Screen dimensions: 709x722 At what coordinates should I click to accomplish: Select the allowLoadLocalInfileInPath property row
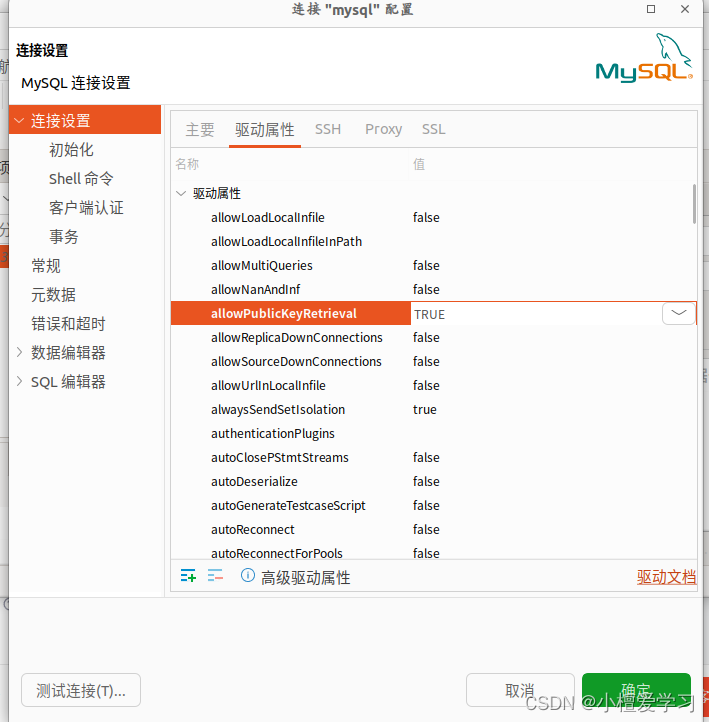tap(434, 241)
